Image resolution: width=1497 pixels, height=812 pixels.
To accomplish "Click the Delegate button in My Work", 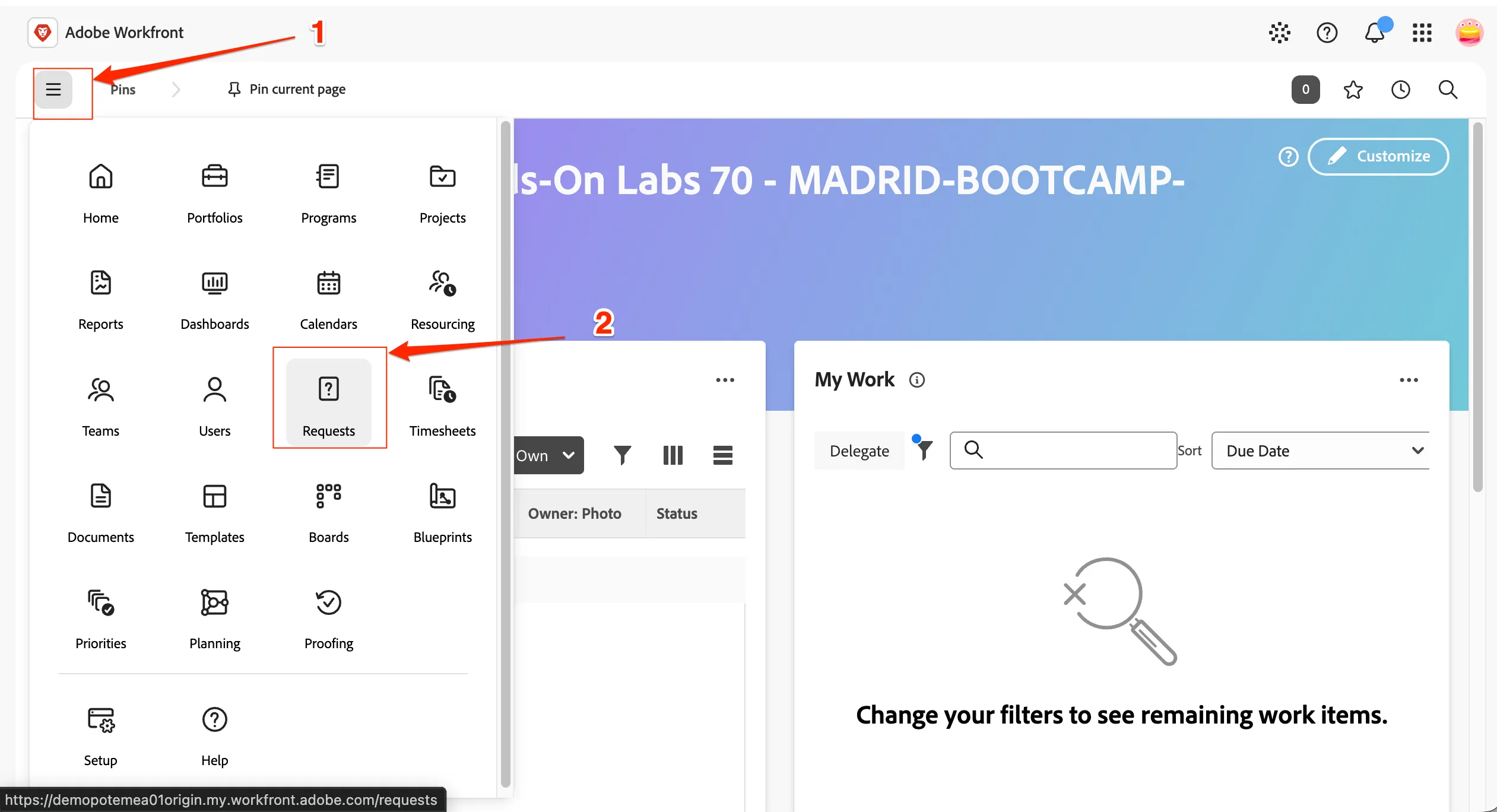I will pyautogui.click(x=859, y=451).
